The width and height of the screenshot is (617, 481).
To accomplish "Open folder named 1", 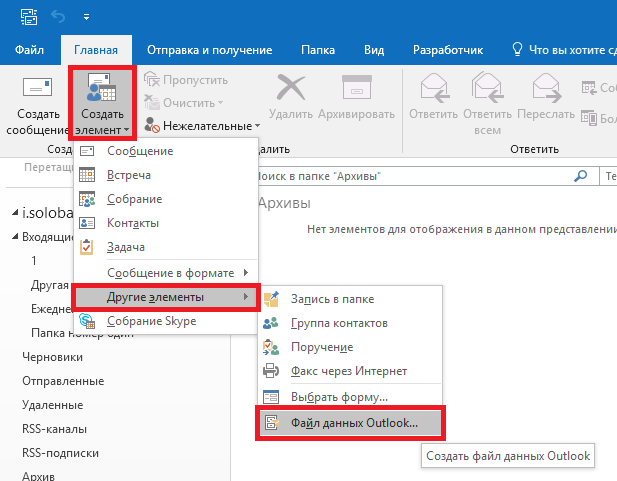I will 34,261.
